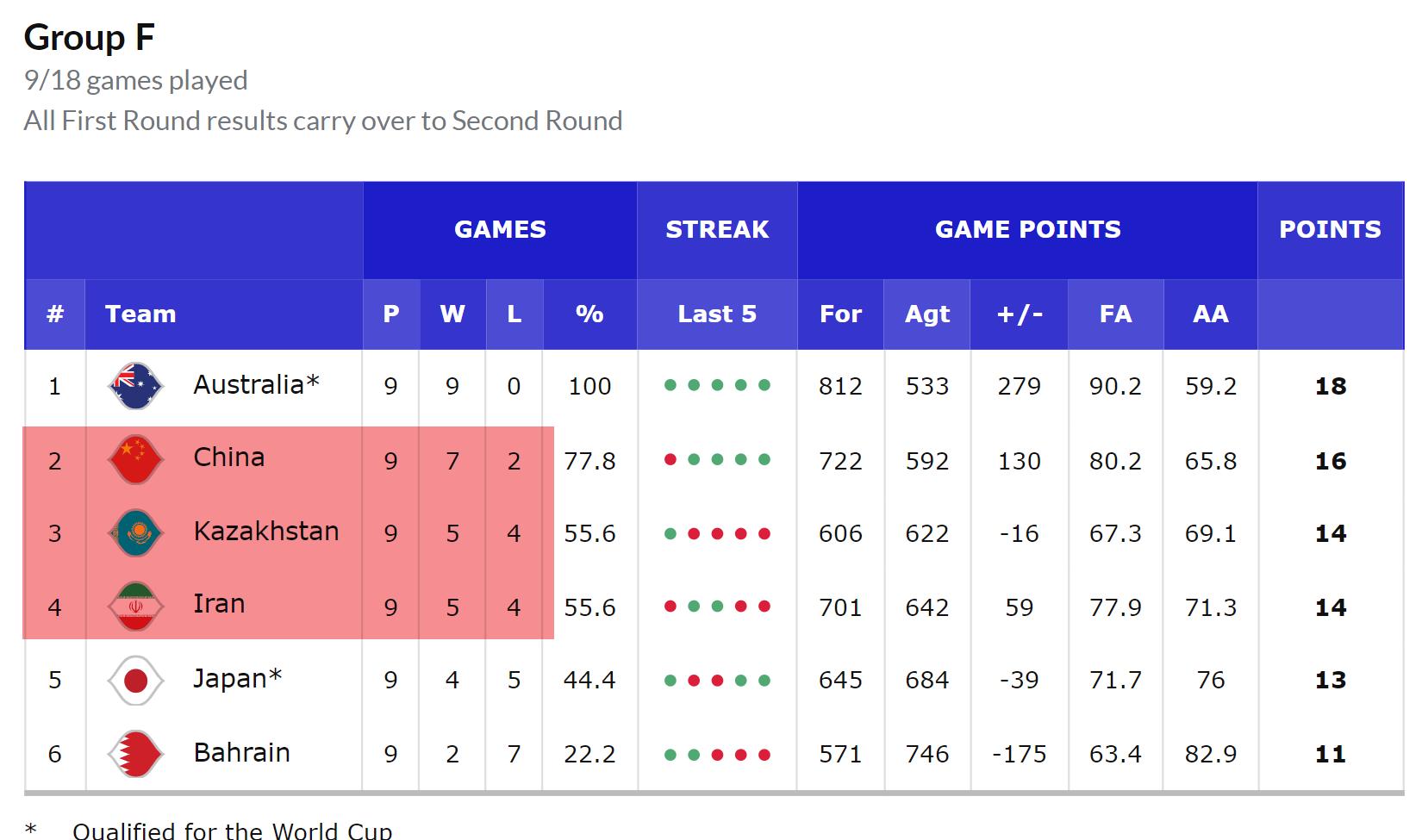Click the GAMES column group header

(x=500, y=229)
